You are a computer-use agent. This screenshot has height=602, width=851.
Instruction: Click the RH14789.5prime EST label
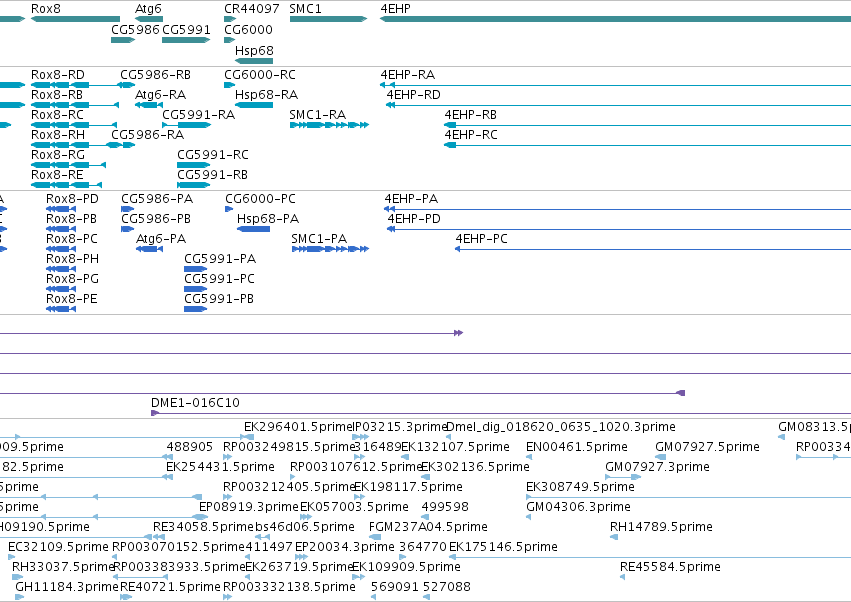pyautogui.click(x=662, y=527)
